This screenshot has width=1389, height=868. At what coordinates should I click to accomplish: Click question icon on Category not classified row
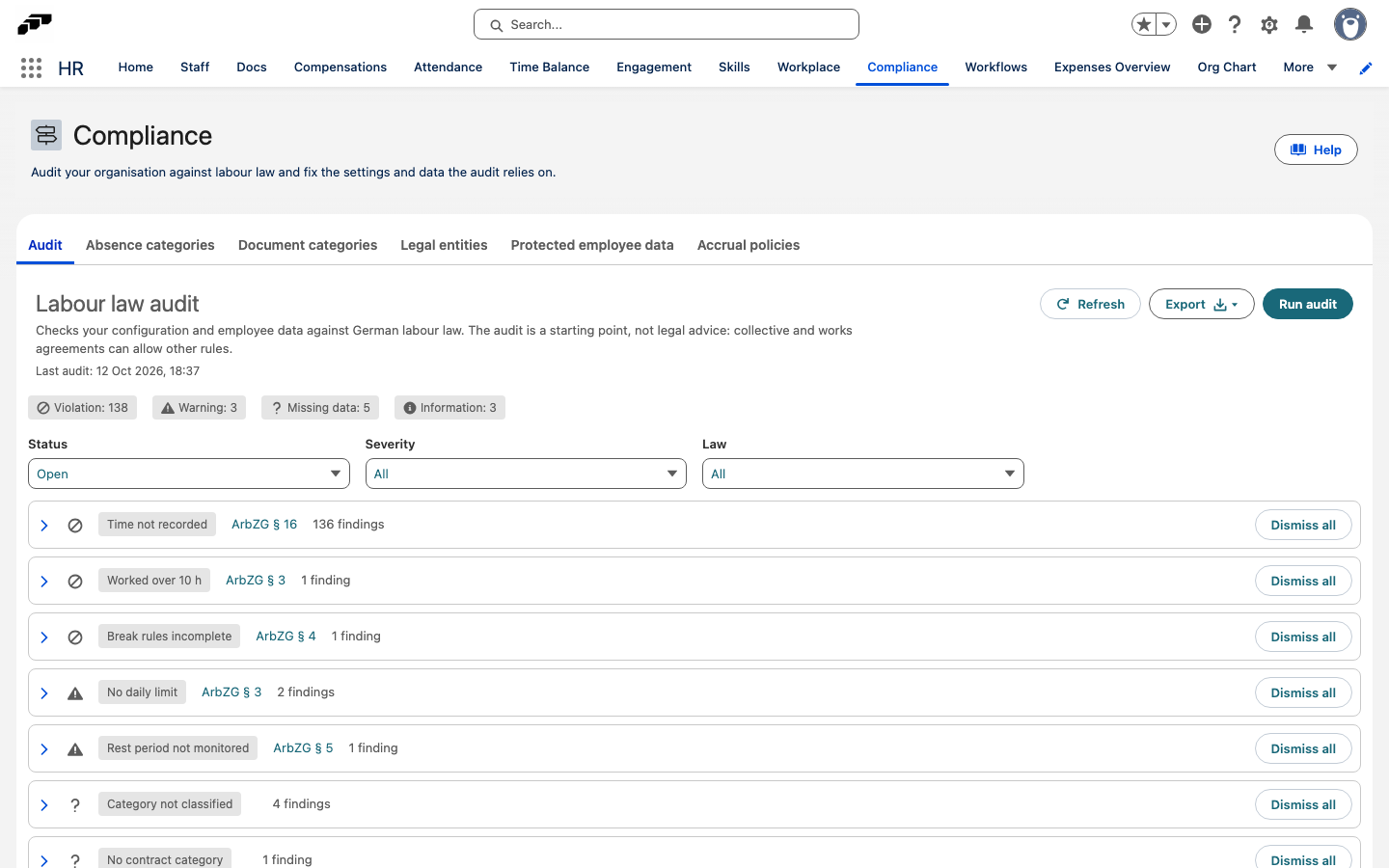point(75,805)
